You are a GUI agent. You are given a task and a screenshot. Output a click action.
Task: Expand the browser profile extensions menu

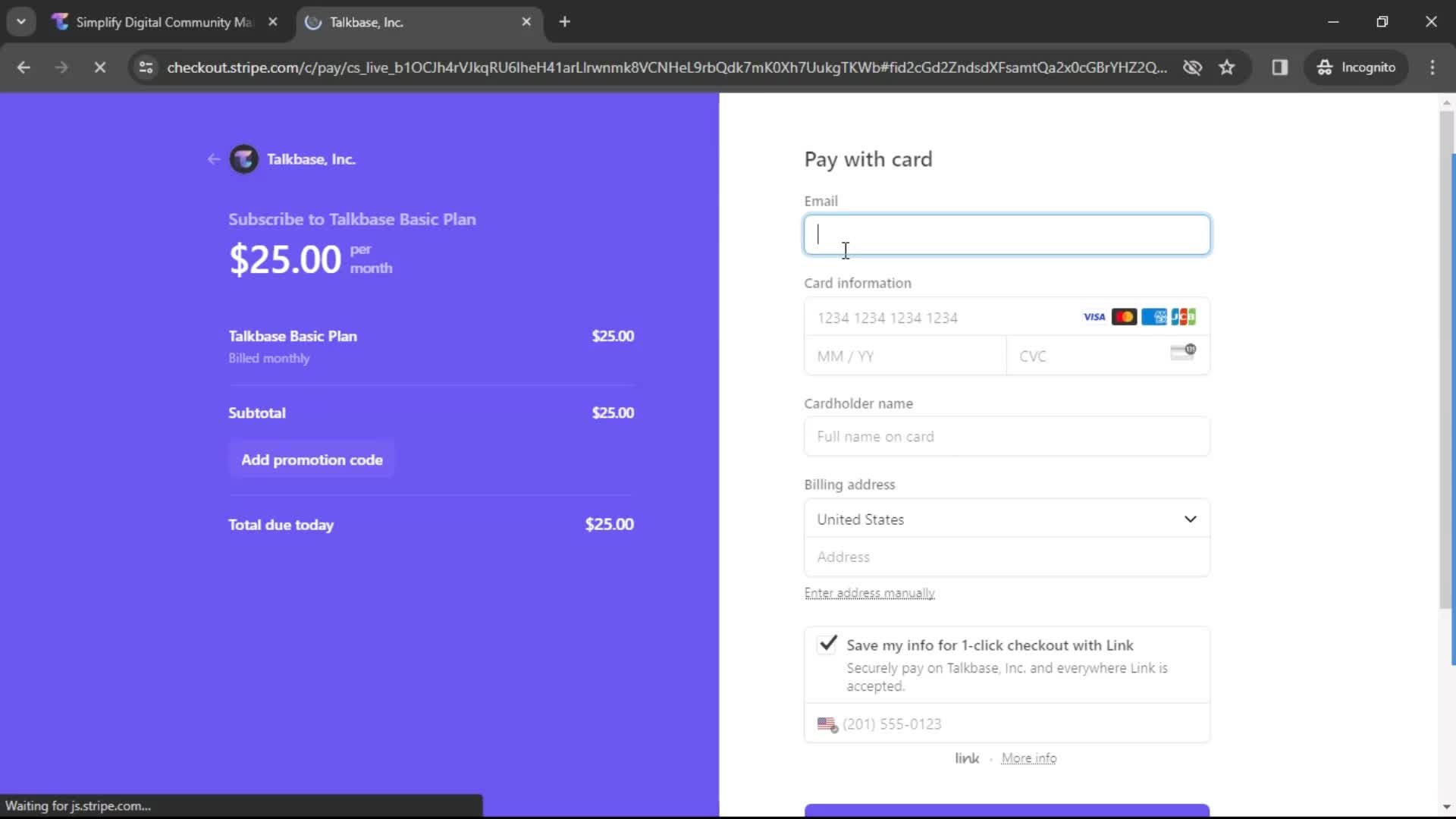coord(1281,67)
